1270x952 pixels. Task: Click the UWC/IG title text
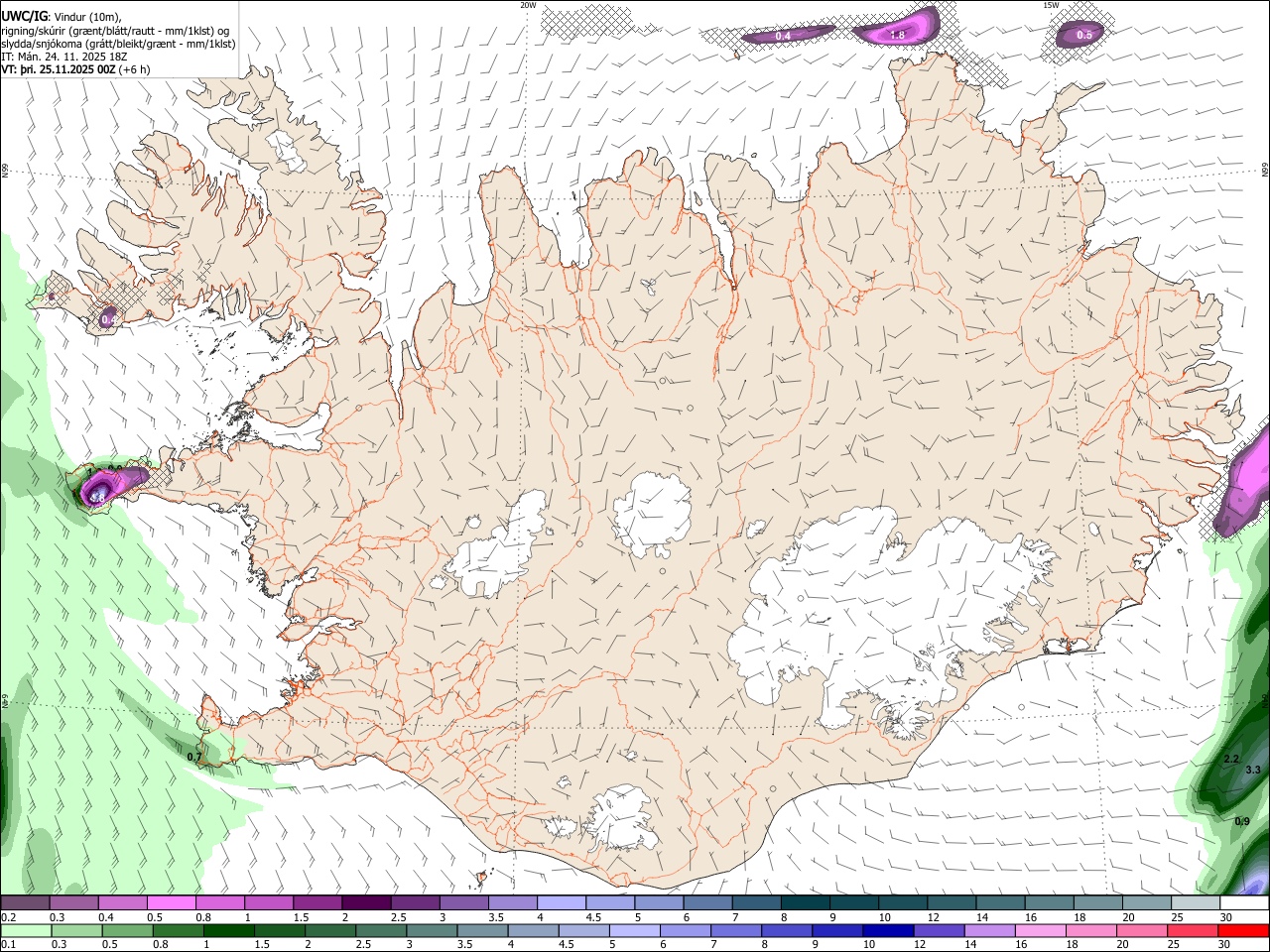(25, 15)
